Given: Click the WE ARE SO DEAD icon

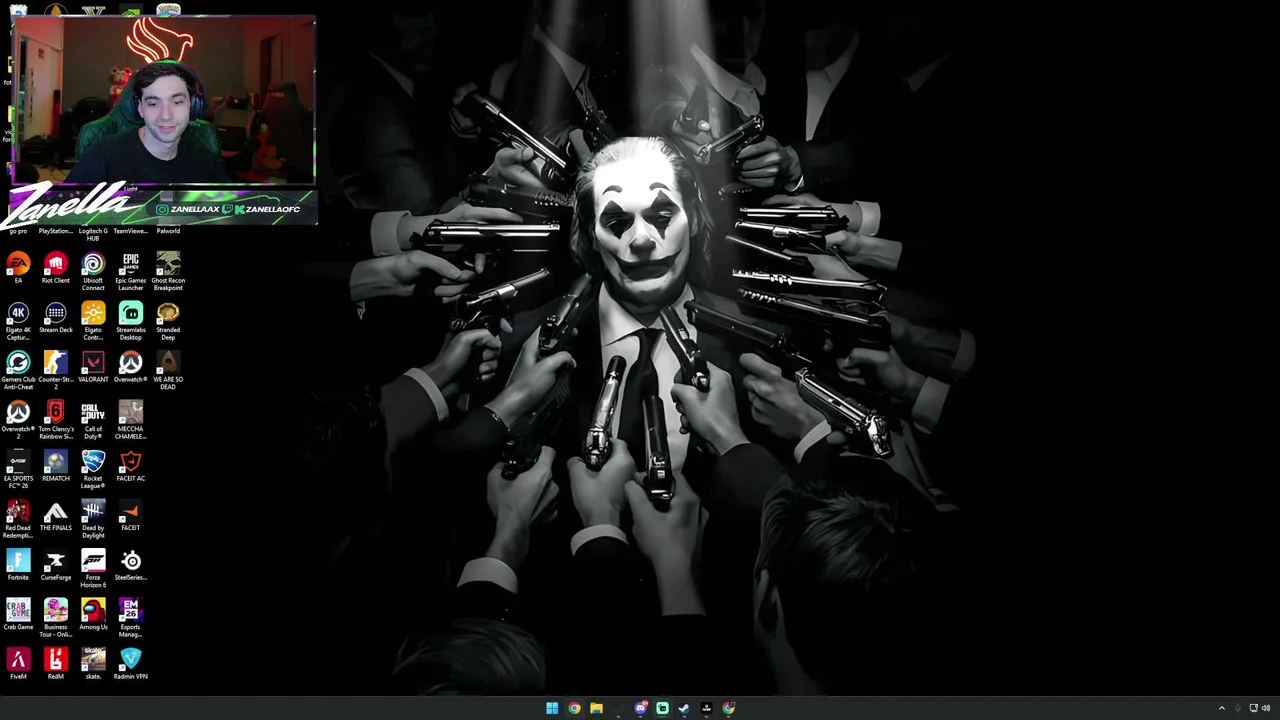Looking at the screenshot, I should point(168,370).
